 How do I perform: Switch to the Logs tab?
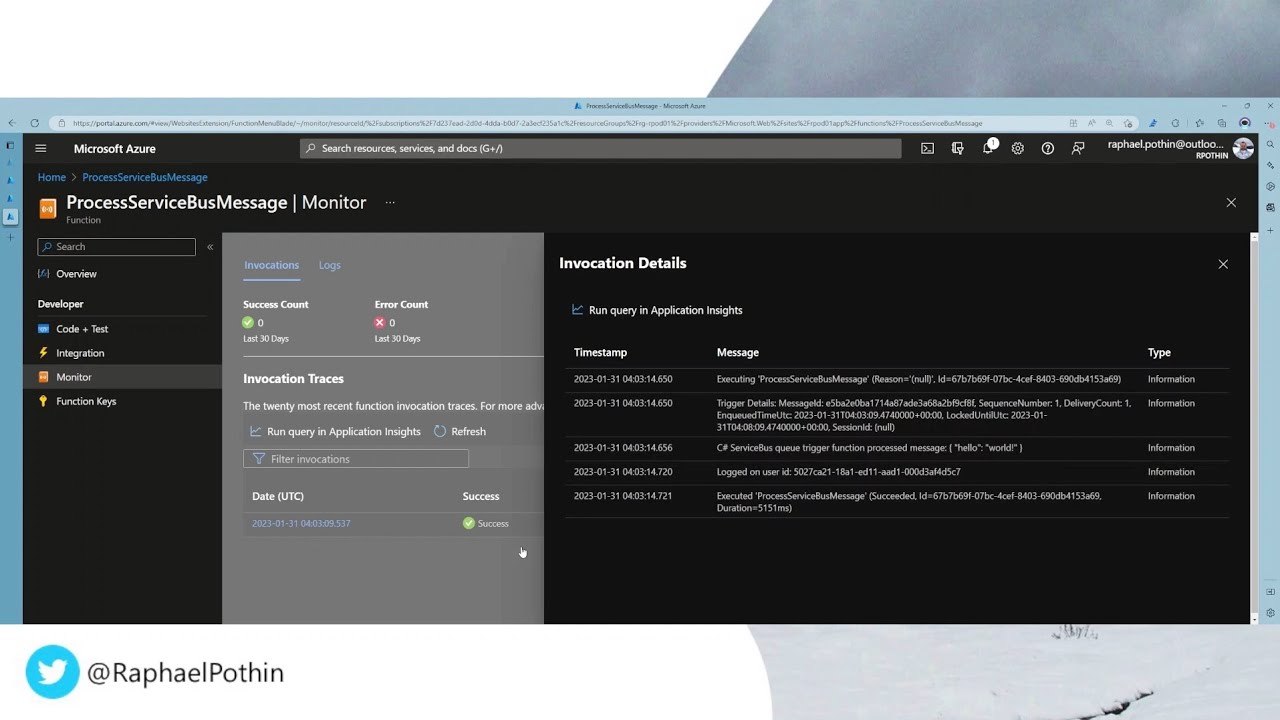tap(329, 265)
